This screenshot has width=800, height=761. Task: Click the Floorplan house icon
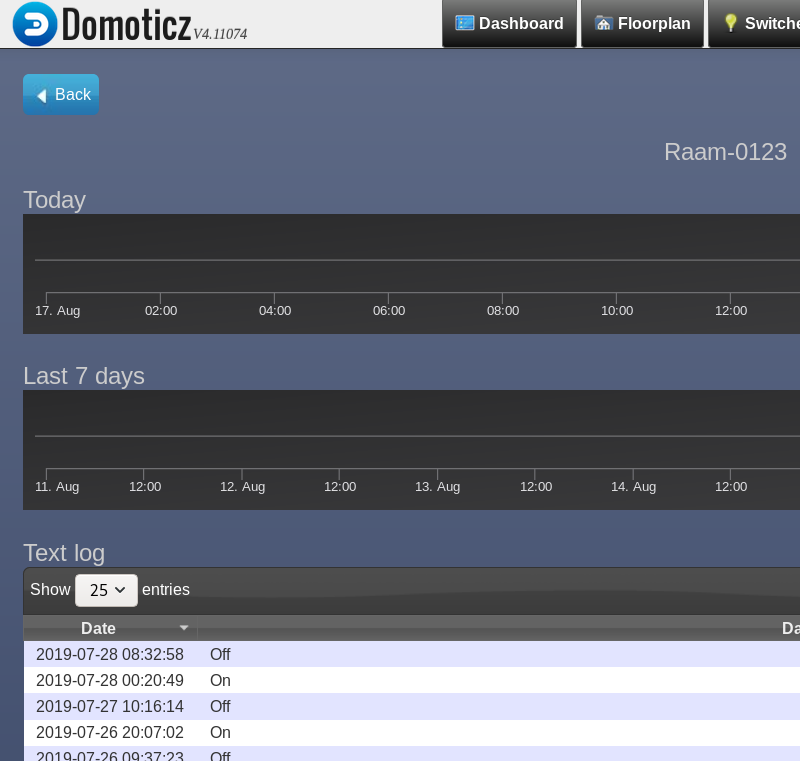pyautogui.click(x=604, y=23)
